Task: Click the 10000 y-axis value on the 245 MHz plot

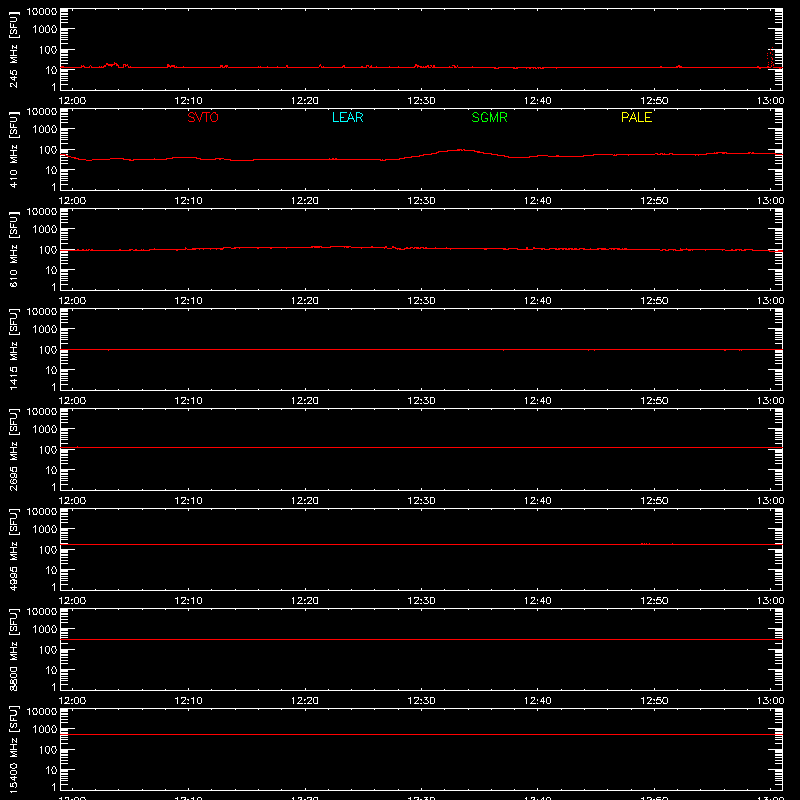Action: click(42, 12)
